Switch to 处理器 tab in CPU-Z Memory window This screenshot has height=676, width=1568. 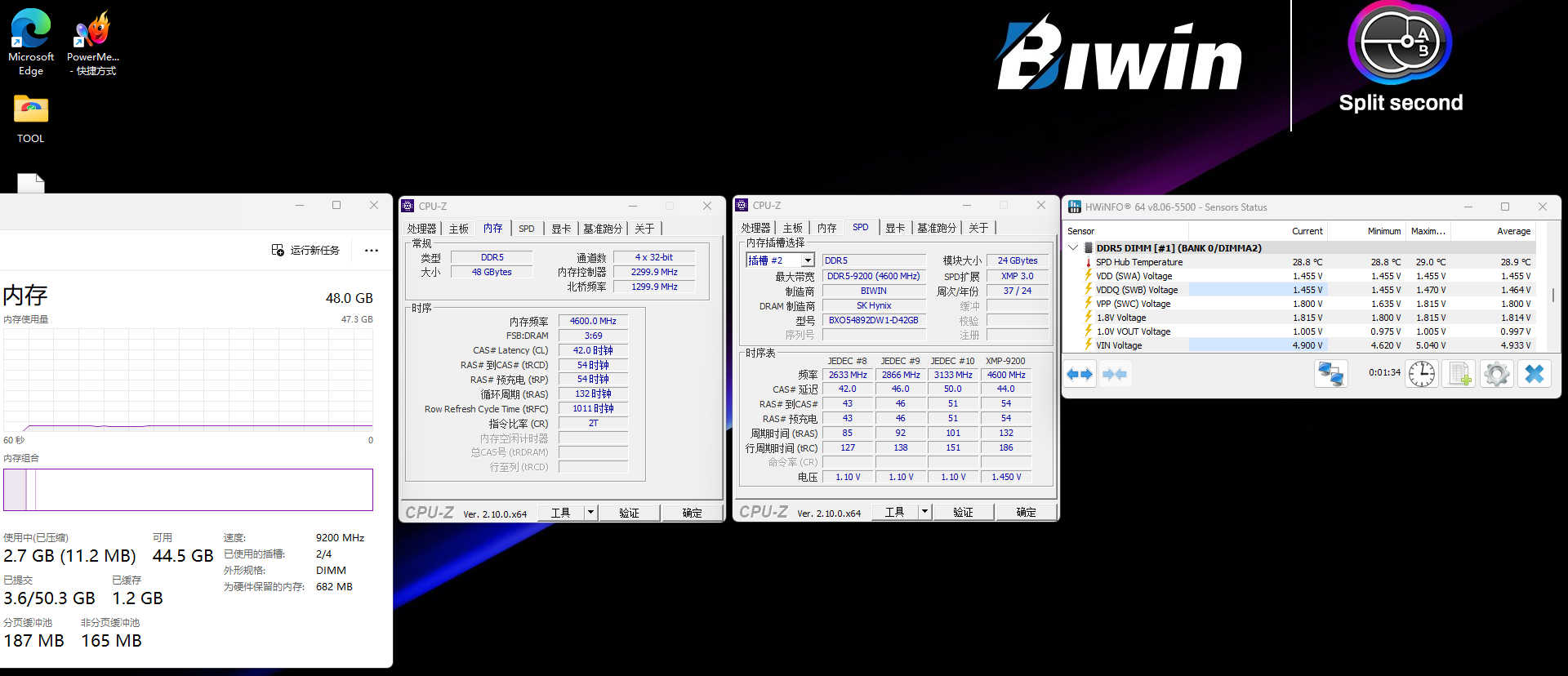coord(421,229)
